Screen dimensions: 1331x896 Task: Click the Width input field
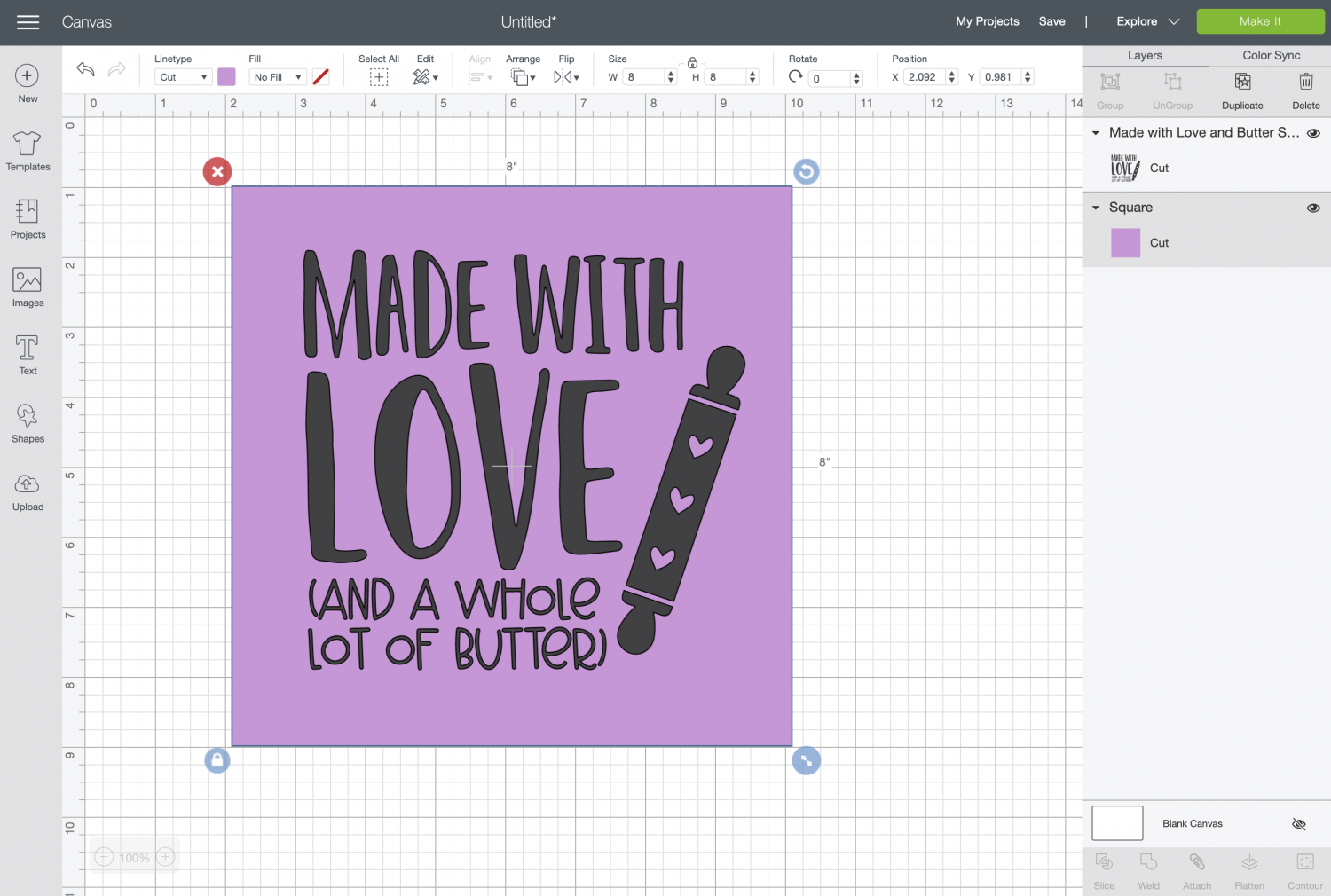[x=644, y=77]
